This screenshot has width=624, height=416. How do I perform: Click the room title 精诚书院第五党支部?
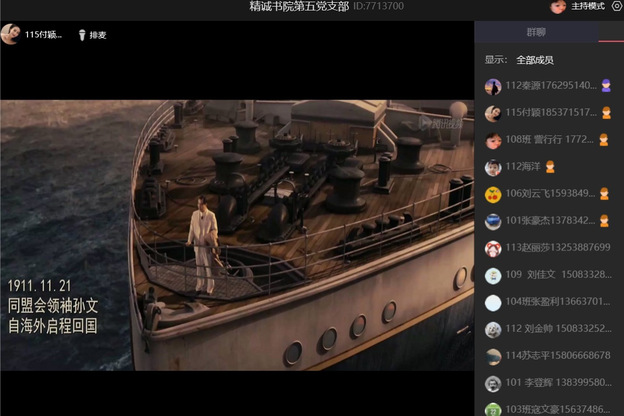point(299,6)
